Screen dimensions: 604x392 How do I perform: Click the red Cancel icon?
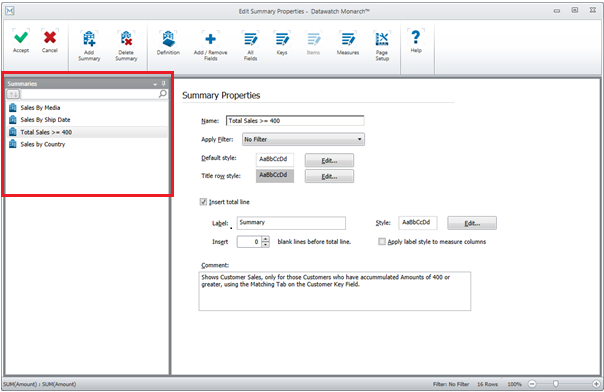click(x=50, y=37)
